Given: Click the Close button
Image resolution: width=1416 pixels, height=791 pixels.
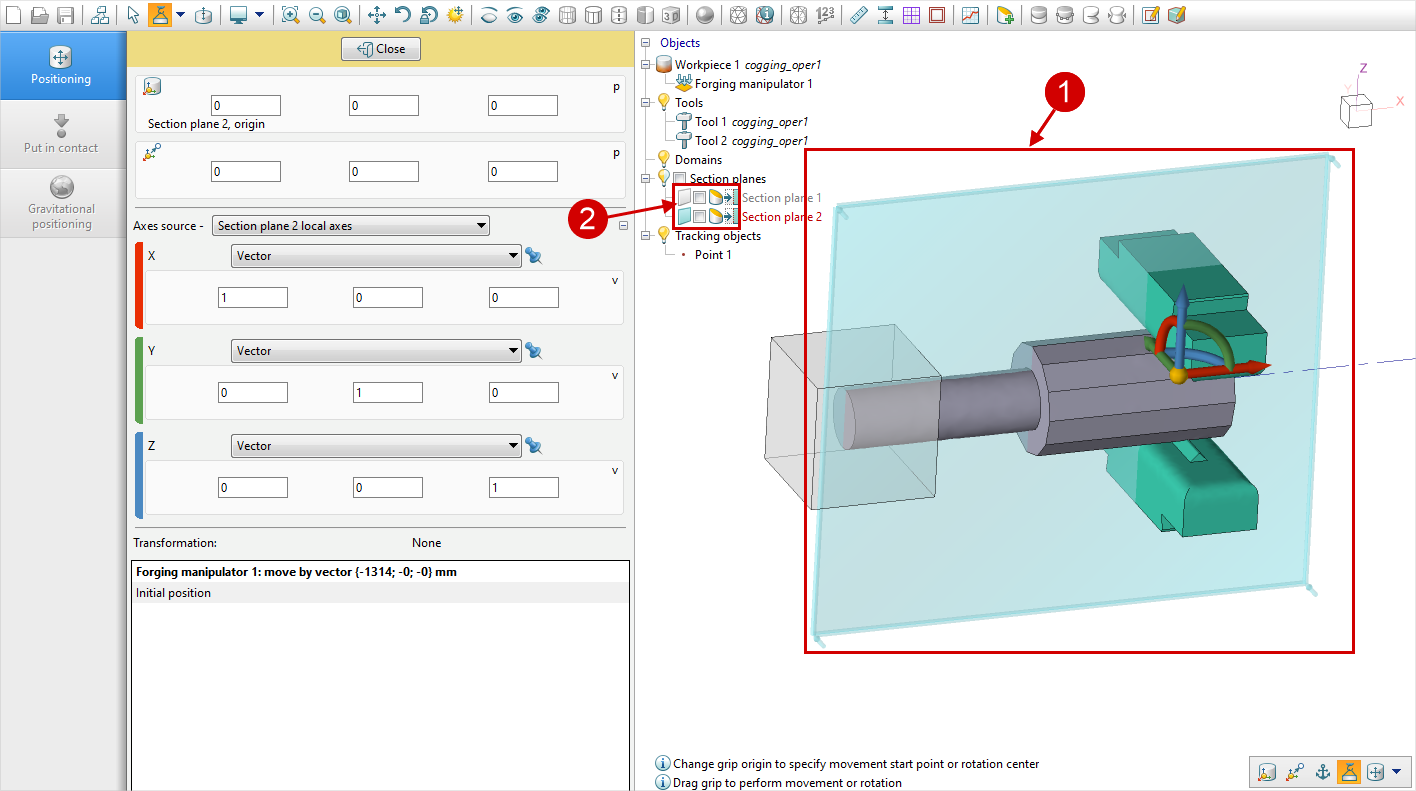Looking at the screenshot, I should [381, 49].
